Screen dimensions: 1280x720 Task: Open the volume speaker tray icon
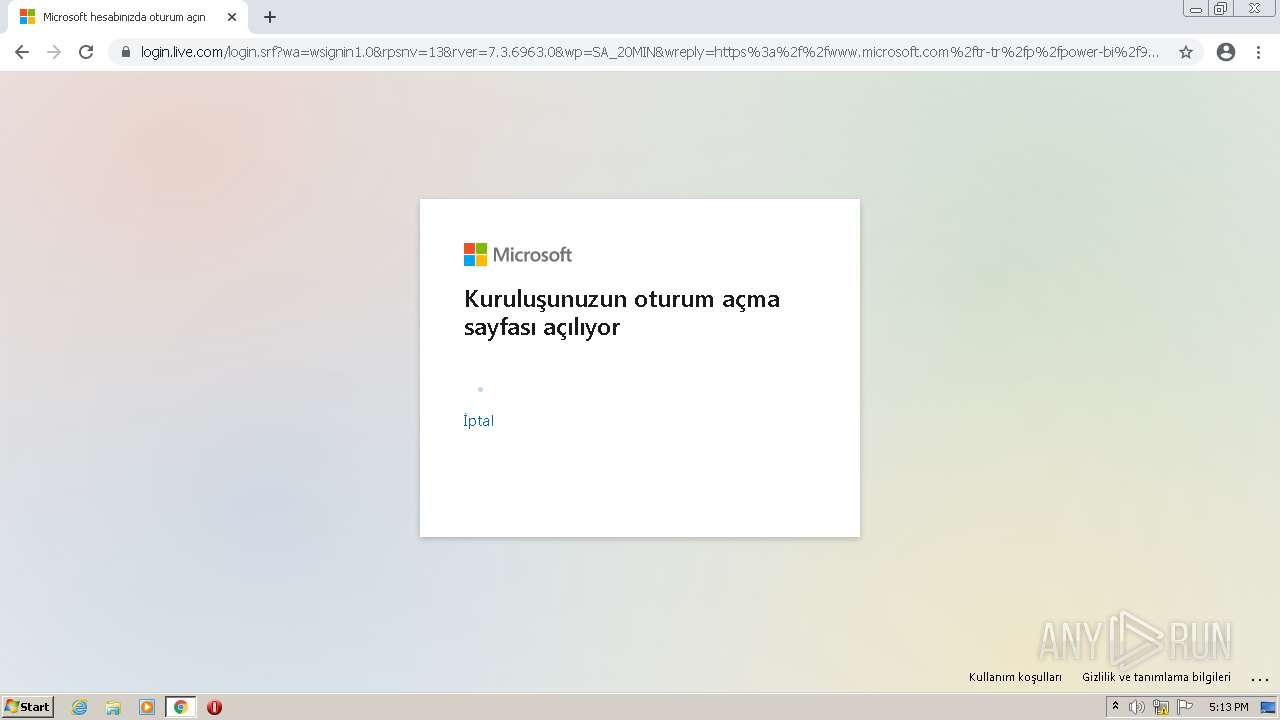tap(1137, 707)
